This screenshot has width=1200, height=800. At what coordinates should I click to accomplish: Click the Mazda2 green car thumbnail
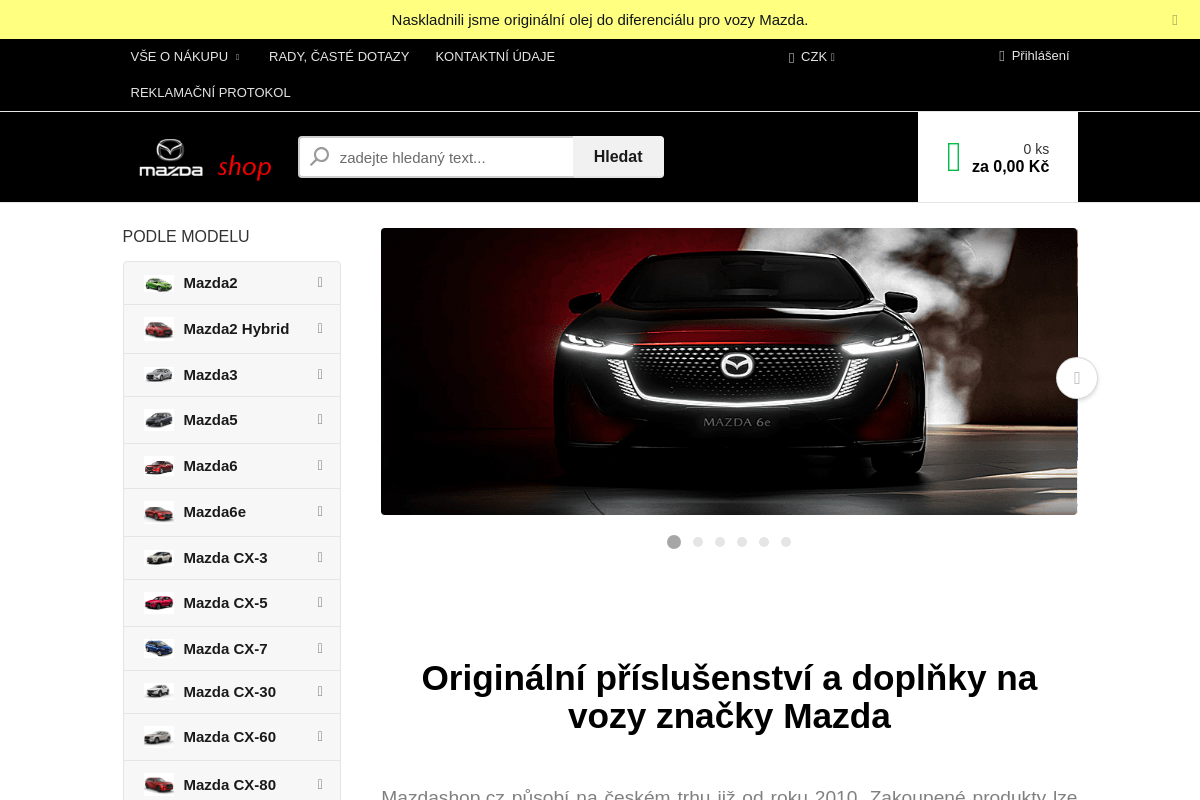pyautogui.click(x=158, y=284)
